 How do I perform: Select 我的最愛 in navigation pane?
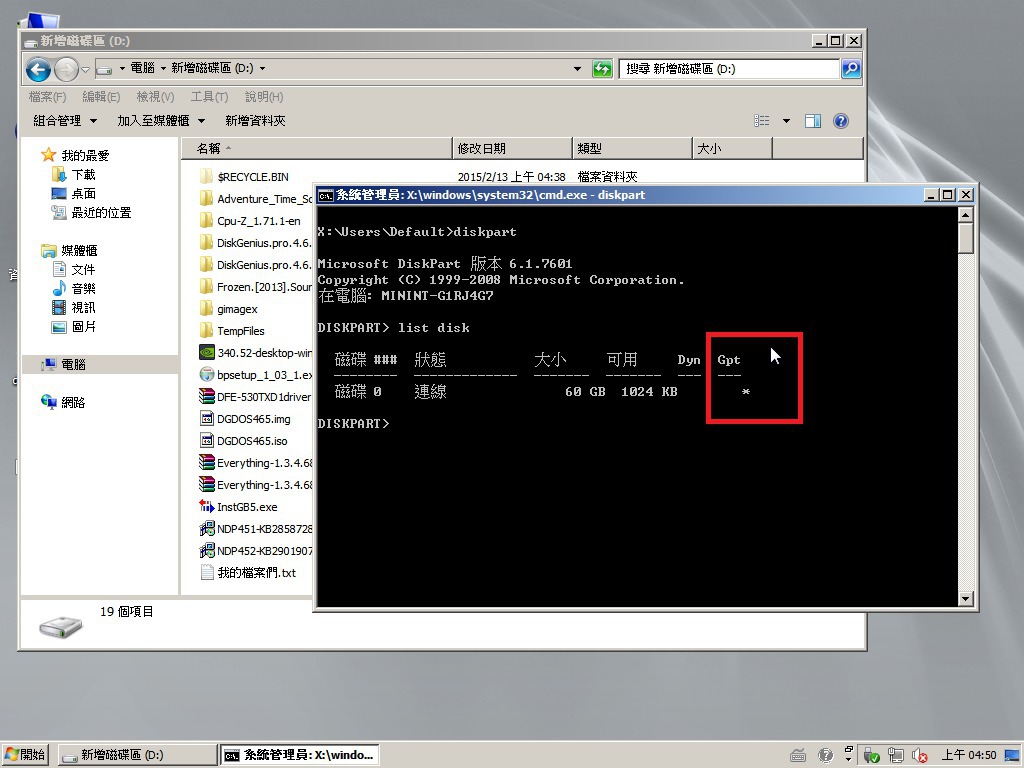coord(85,155)
